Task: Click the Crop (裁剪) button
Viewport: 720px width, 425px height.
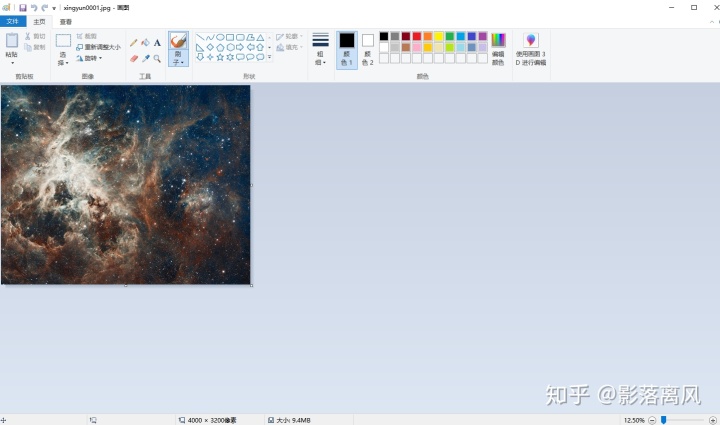Action: point(87,36)
